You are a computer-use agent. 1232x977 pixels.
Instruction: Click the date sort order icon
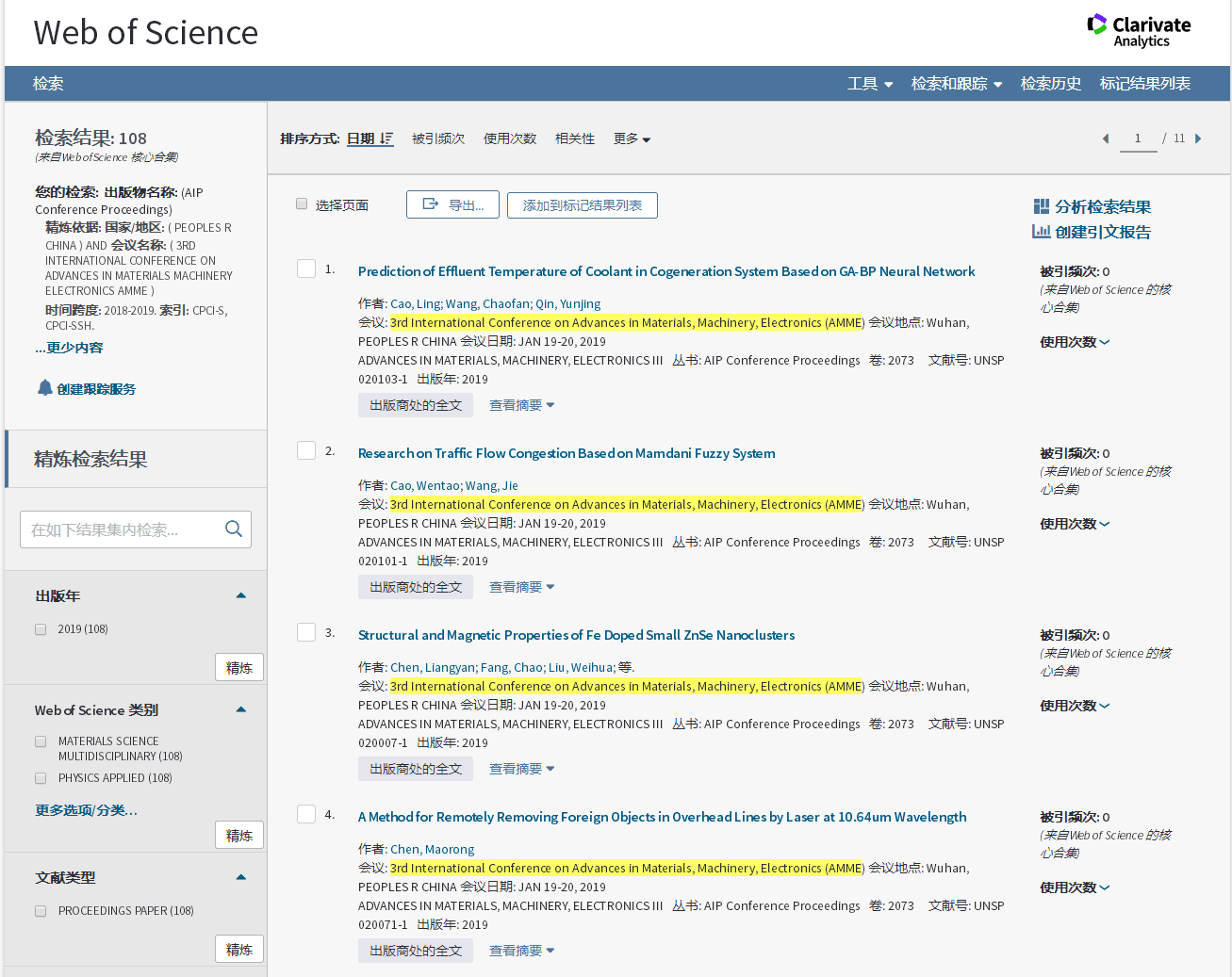click(x=386, y=138)
